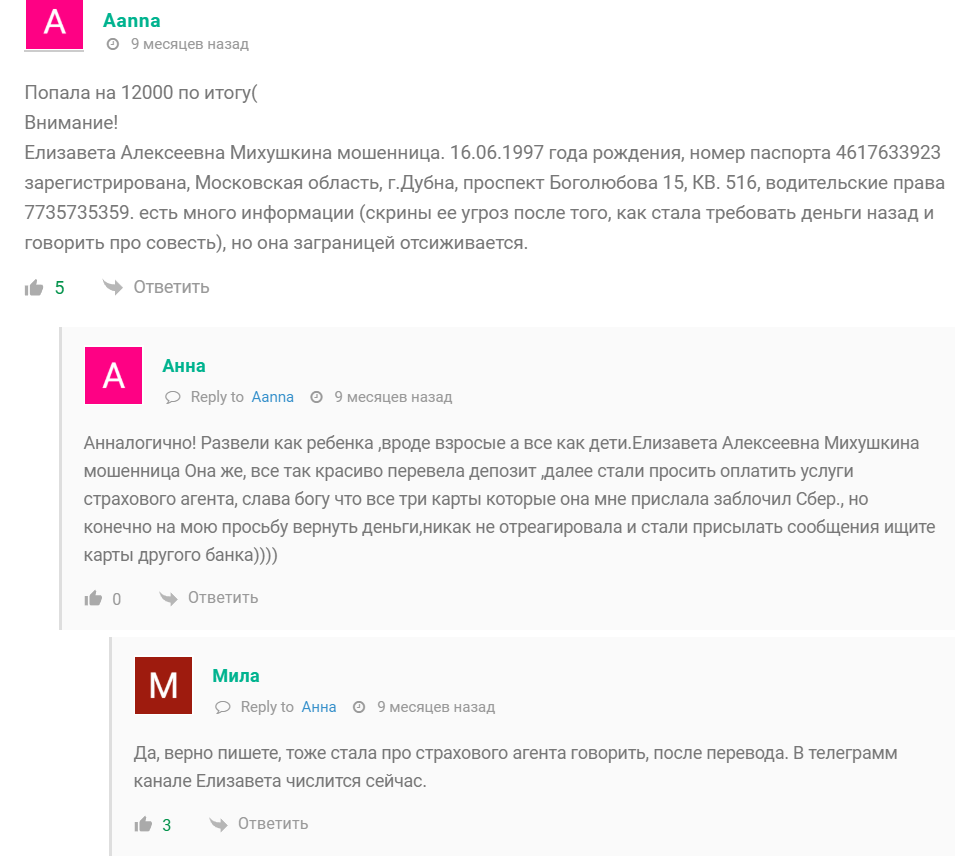
Task: Click reply arrow icon under Aanna's comment
Action: click(112, 287)
